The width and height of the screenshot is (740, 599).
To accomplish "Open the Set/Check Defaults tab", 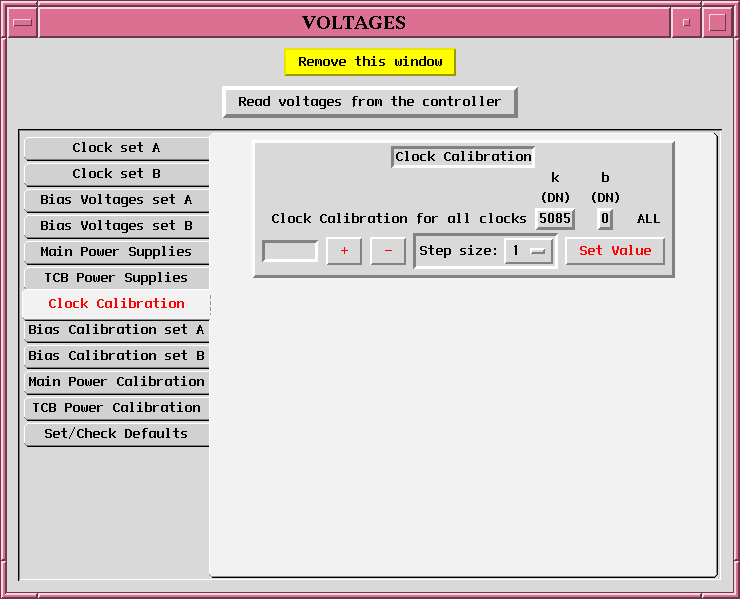I will [x=117, y=434].
